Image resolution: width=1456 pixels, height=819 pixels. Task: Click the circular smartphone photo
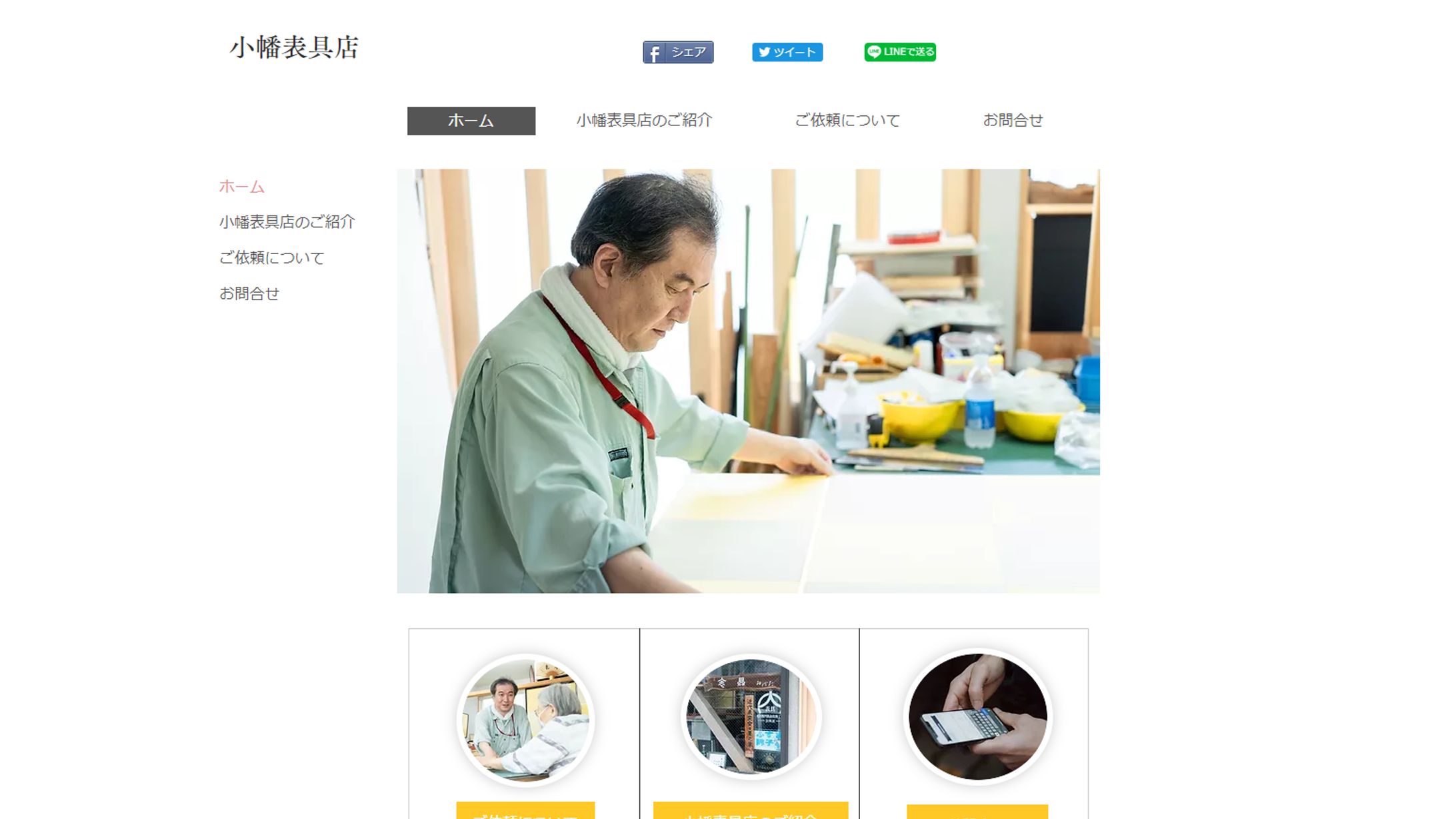(x=977, y=717)
